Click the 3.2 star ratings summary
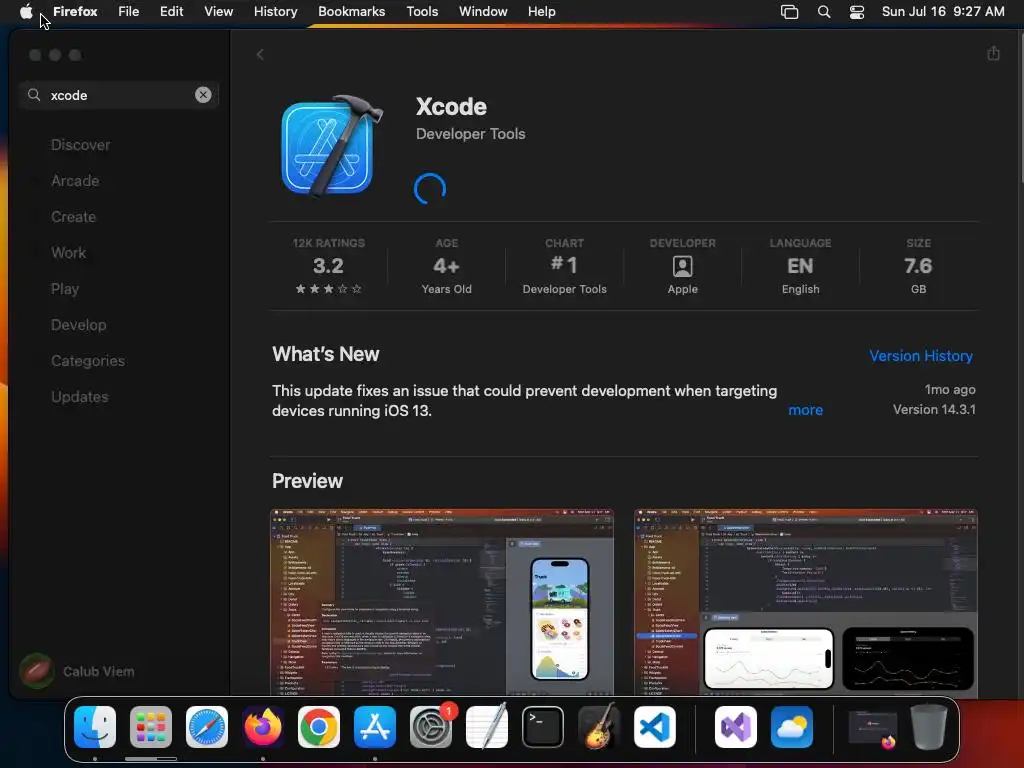 [328, 266]
